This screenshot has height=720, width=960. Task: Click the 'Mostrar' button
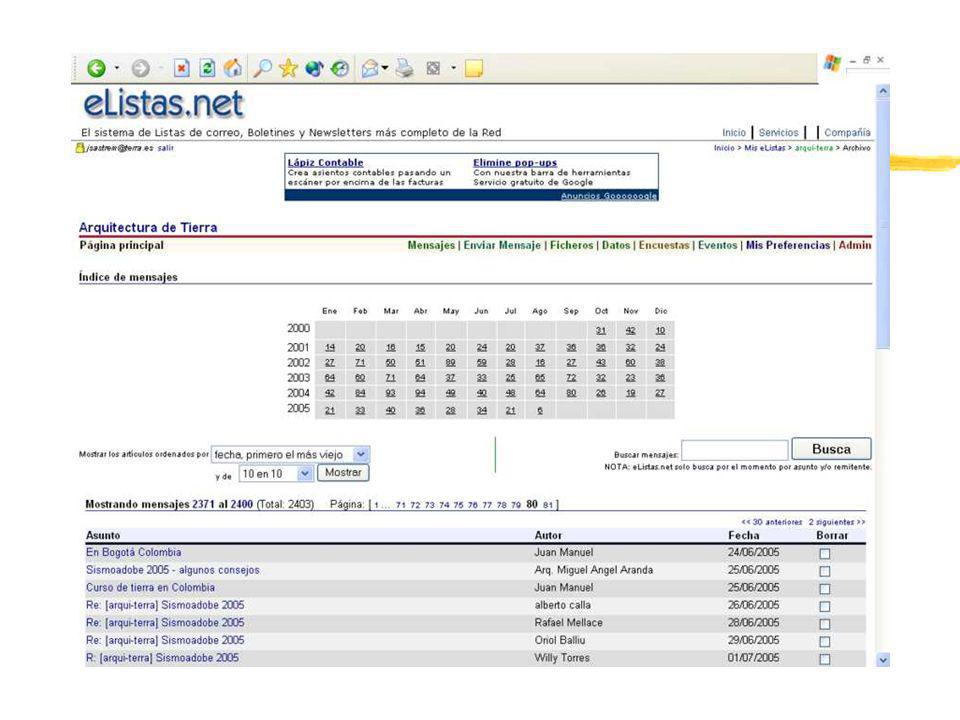343,473
